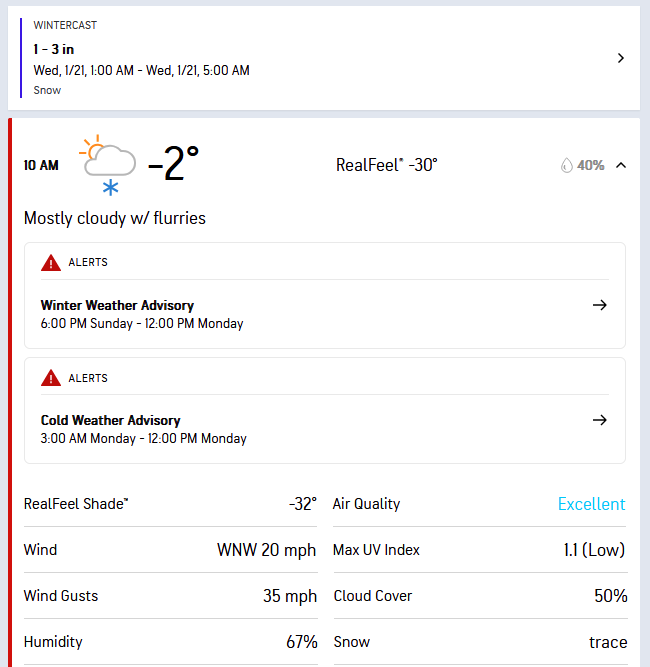Click the arrow icon for Cold Weather Advisory
650x667 pixels.
599,420
